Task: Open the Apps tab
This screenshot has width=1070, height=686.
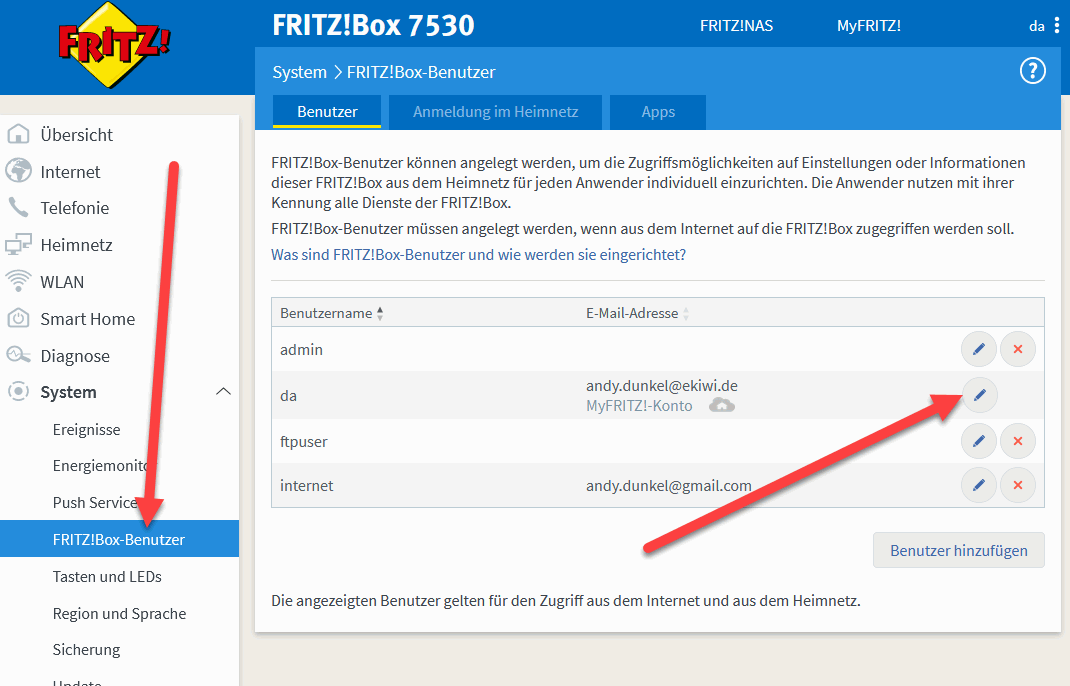Action: coord(658,112)
